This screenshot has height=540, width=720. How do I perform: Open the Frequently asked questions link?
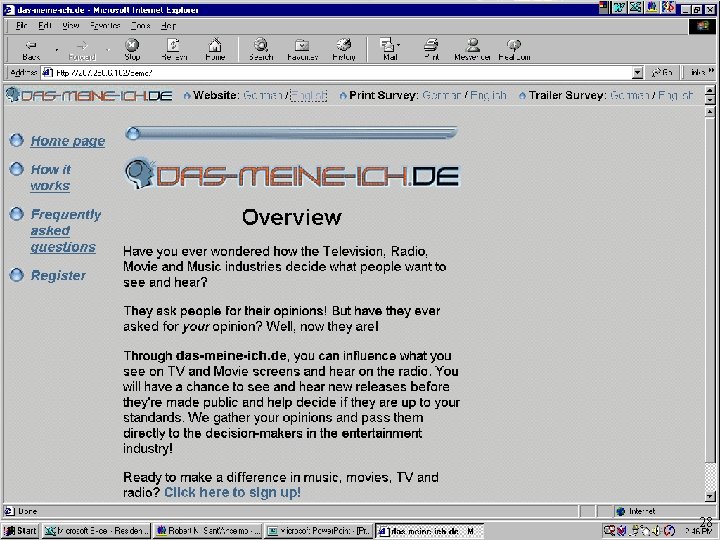(66, 231)
